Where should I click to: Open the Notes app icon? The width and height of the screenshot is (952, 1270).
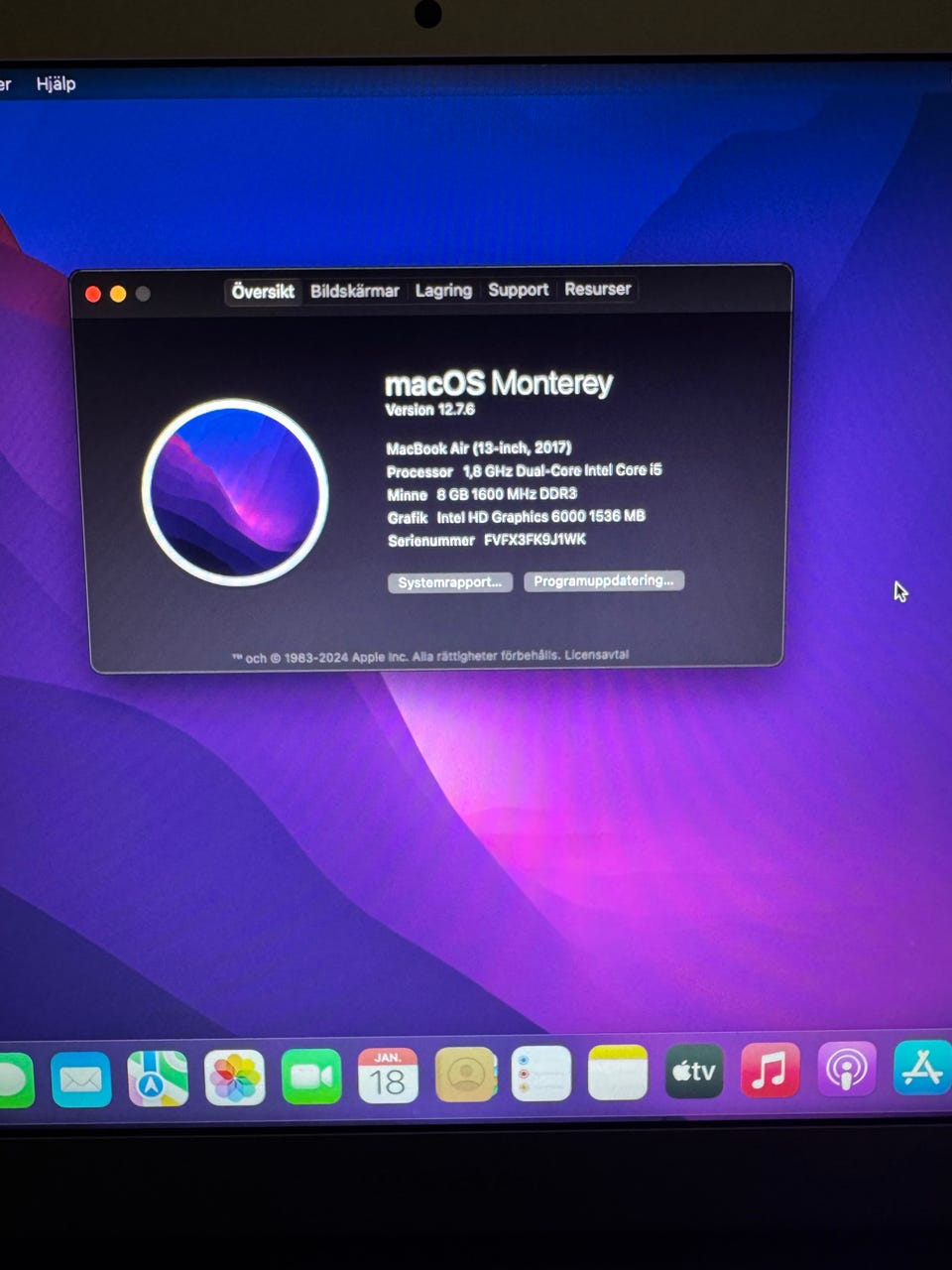pos(618,1073)
